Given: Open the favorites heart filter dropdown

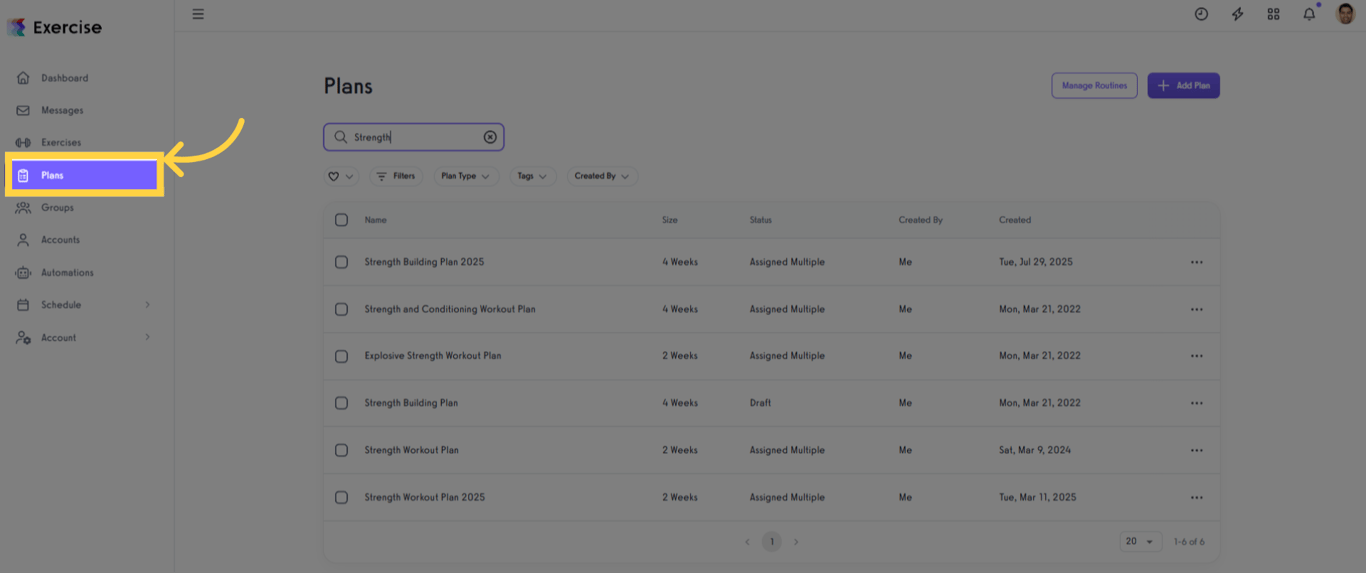Looking at the screenshot, I should coord(341,176).
